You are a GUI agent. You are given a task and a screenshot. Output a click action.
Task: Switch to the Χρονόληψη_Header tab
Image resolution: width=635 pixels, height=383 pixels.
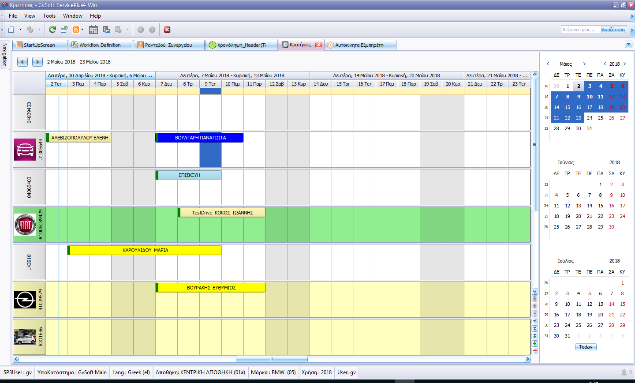click(242, 45)
